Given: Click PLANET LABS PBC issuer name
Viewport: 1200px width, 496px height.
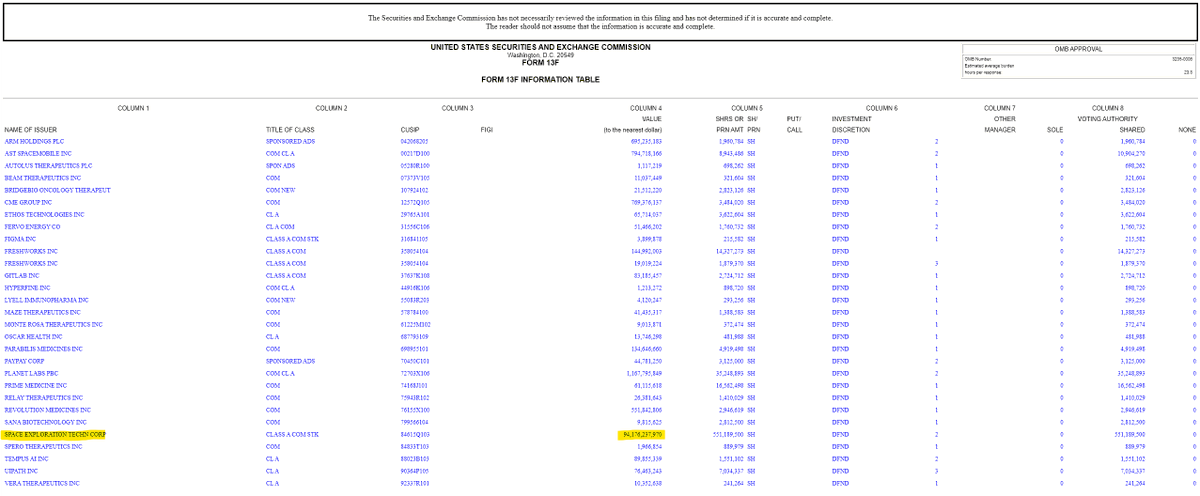Looking at the screenshot, I should click(32, 373).
